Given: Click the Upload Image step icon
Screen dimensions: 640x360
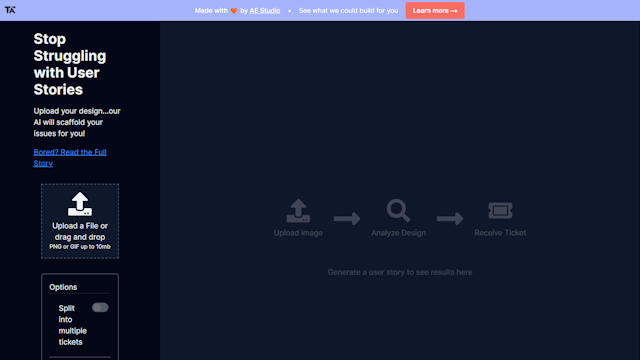Looking at the screenshot, I should 298,211.
